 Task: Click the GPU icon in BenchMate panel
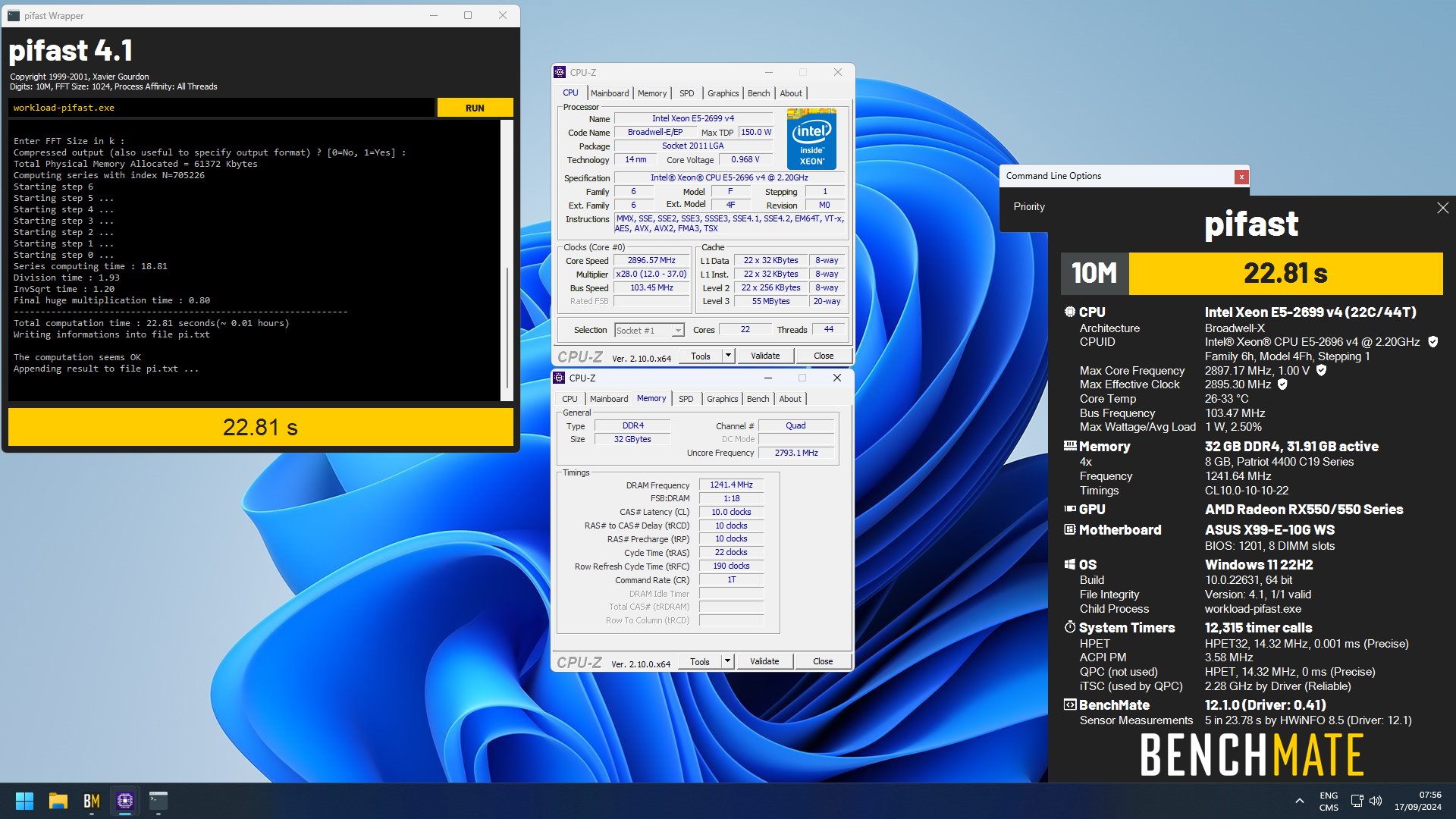pos(1070,509)
